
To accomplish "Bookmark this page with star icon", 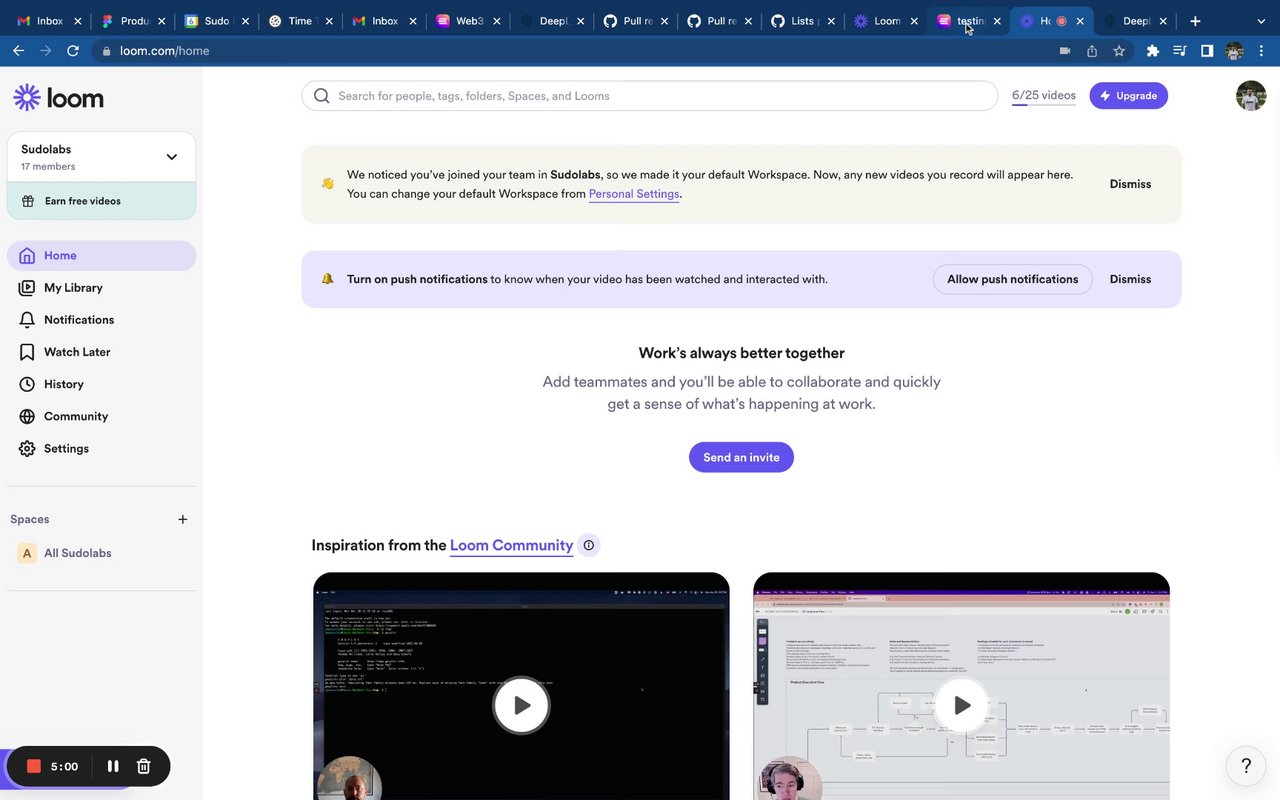I will click(x=1119, y=50).
